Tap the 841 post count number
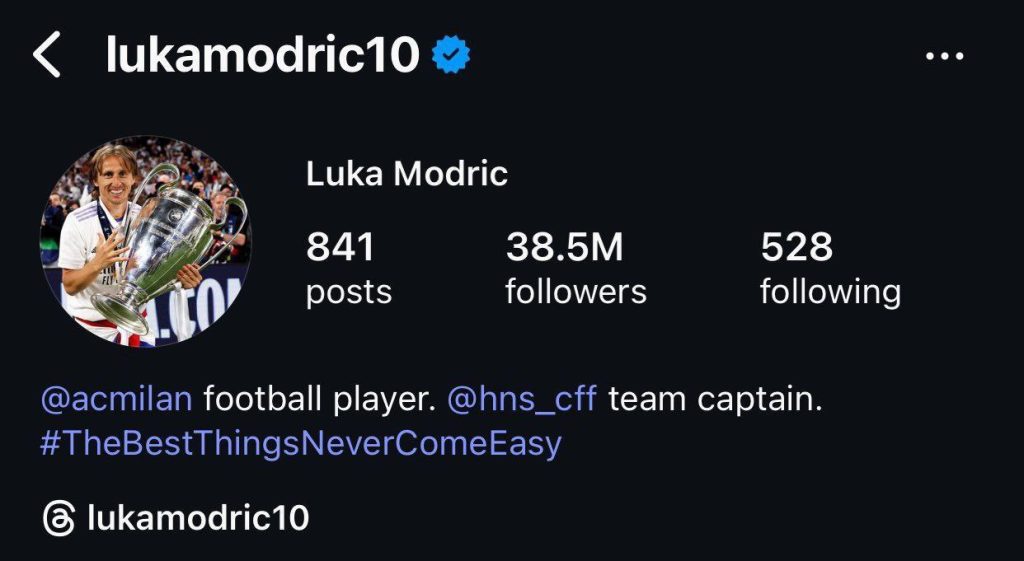1024x561 pixels. pos(340,247)
